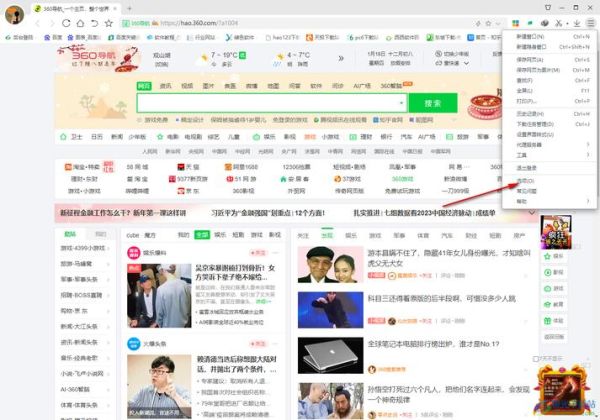This screenshot has width=600, height=420.
Task: Switch to the 视频 search tab
Action: (x=187, y=86)
